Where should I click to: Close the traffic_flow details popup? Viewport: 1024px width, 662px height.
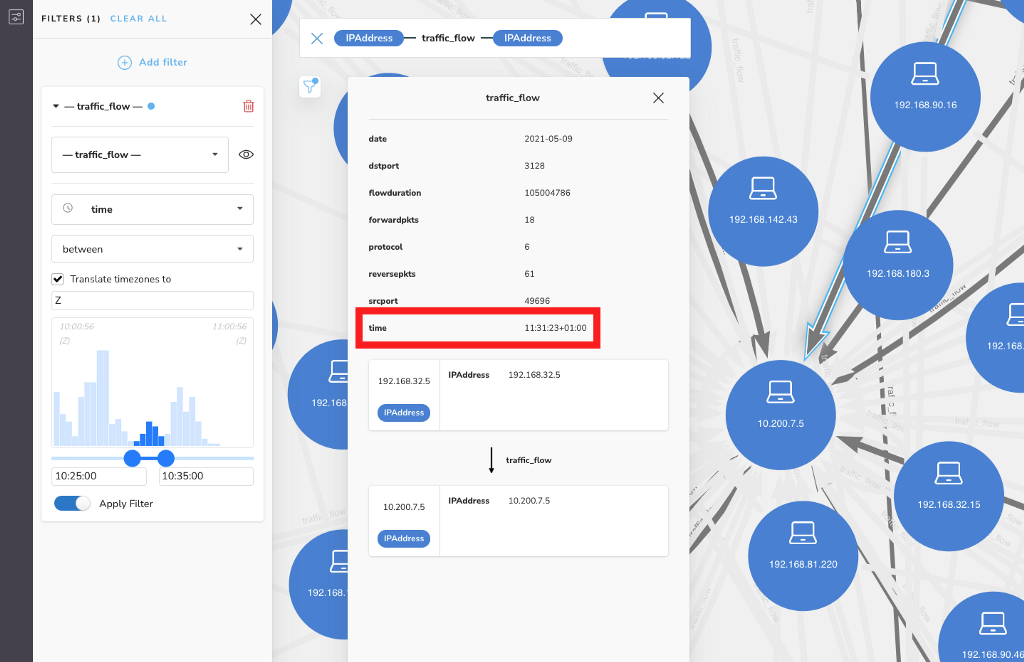(658, 98)
